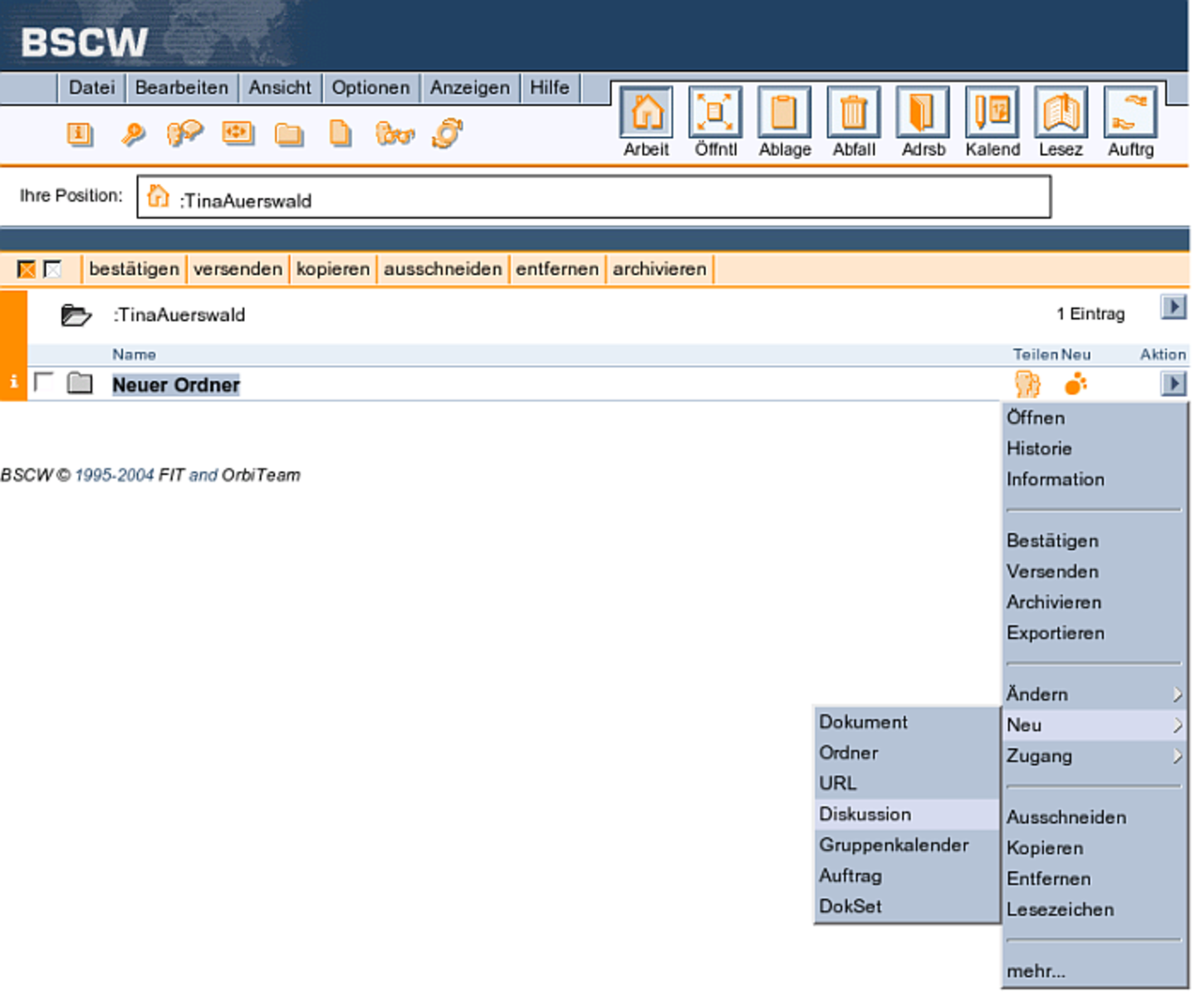Go to the Arbeit home workspace
1196x1008 pixels.
(646, 122)
